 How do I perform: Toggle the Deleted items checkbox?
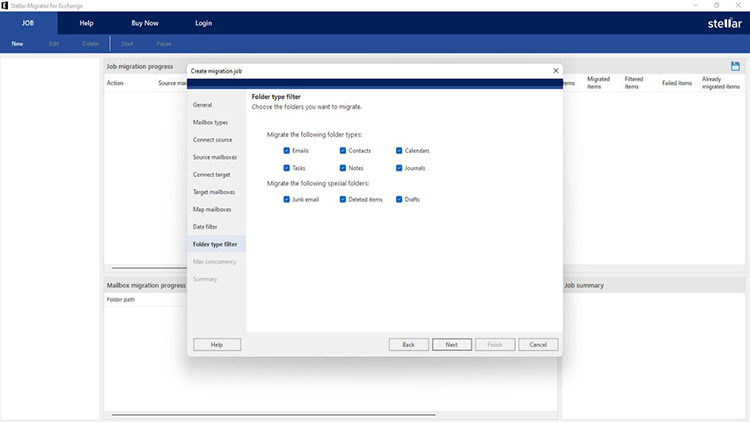coord(343,199)
